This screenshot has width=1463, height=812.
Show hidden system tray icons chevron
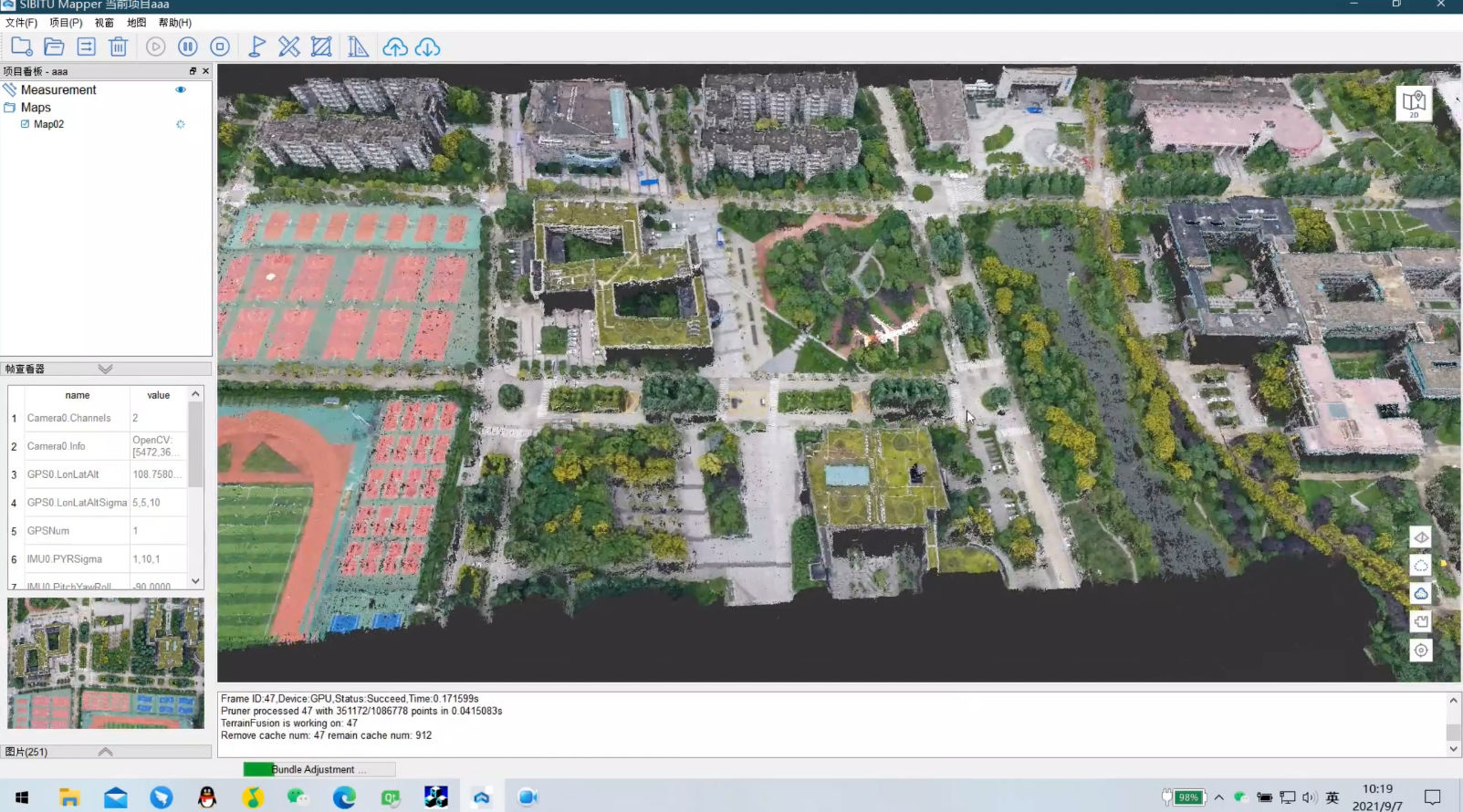(x=1218, y=797)
